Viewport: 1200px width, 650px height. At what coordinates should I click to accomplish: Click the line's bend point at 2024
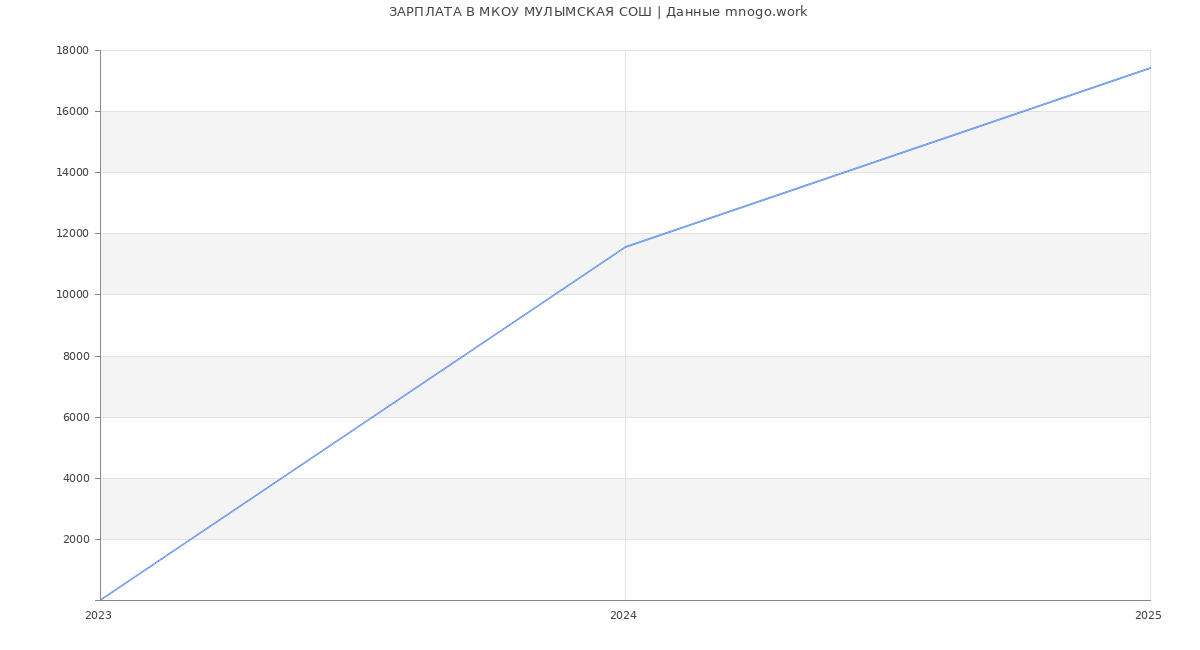point(625,247)
